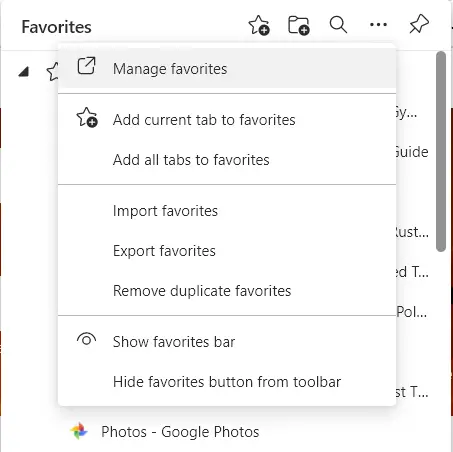Screen dimensions: 453x452
Task: Click the Google Photos pinwheel icon
Action: tap(79, 431)
